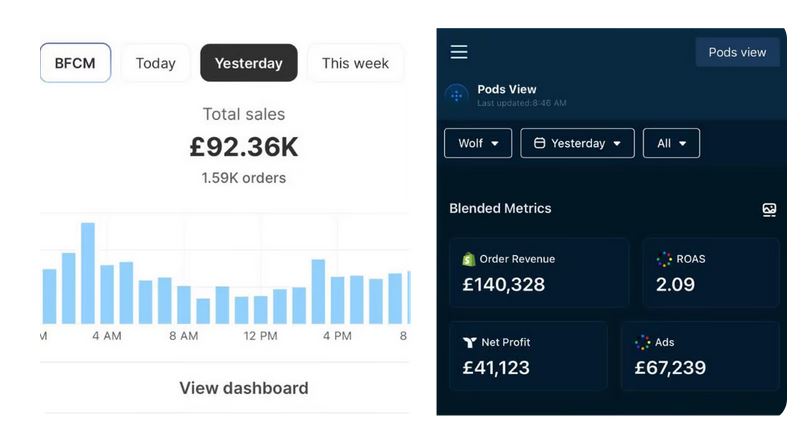Viewport: 806px width, 438px height.
Task: Click the ROAS multicolor icon
Action: [x=665, y=259]
